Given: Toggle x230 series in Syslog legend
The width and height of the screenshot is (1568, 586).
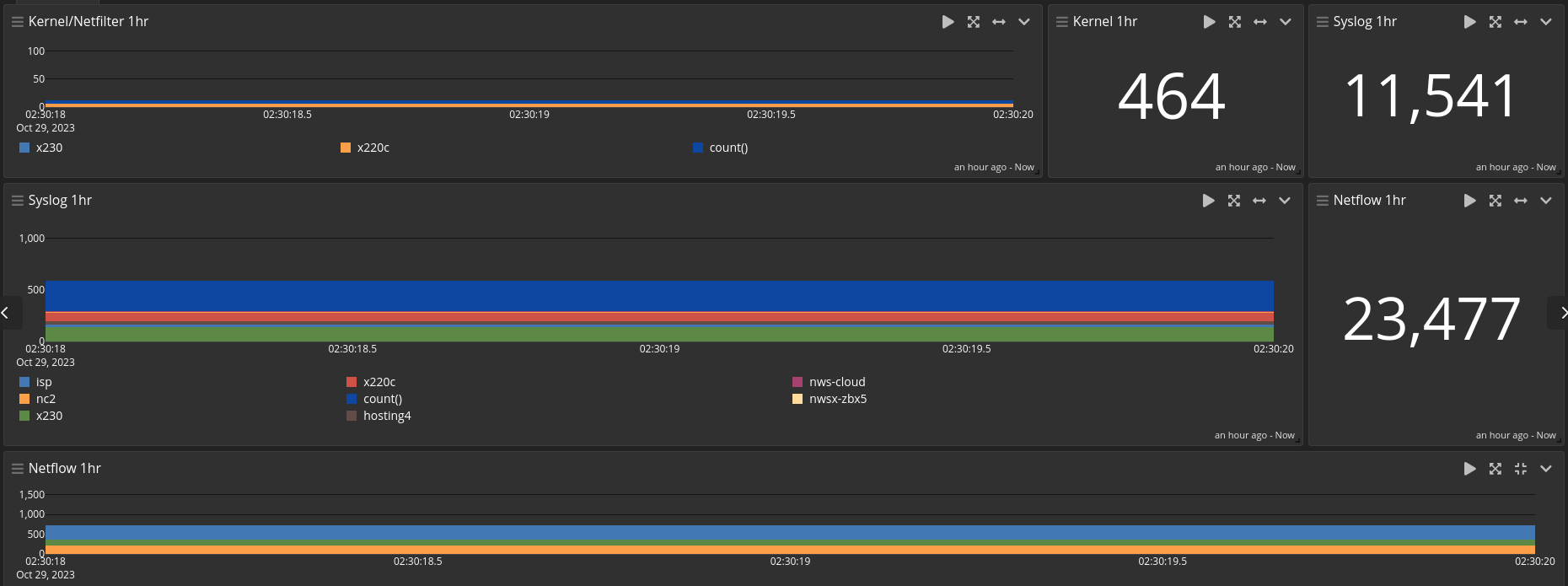Looking at the screenshot, I should click(x=40, y=416).
